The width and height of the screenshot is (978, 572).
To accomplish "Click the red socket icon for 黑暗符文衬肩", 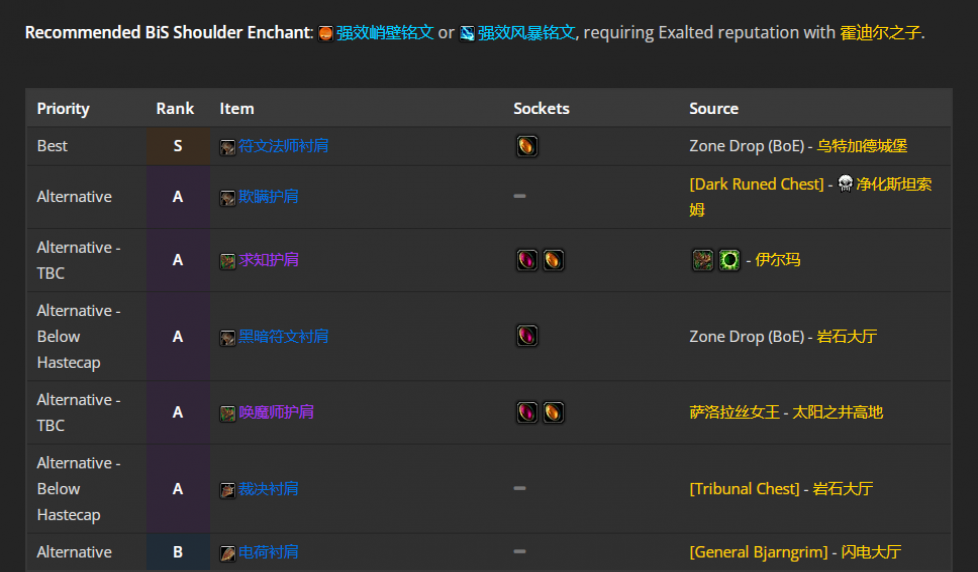I will [527, 336].
